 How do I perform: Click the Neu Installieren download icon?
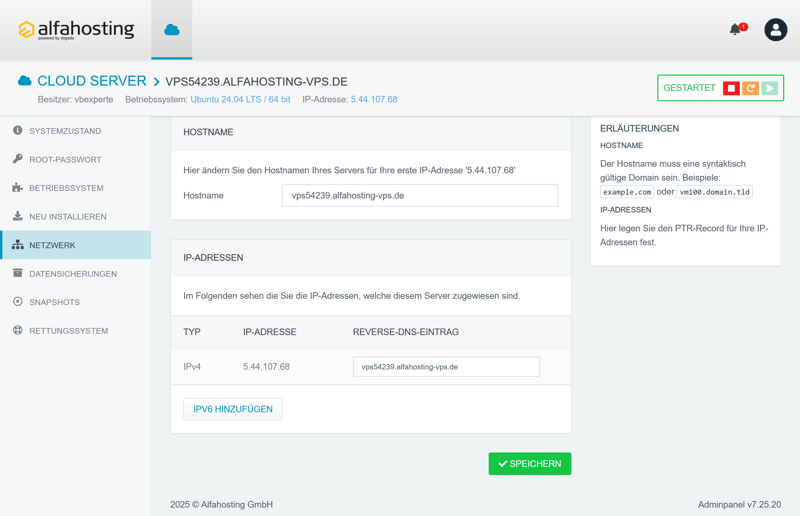point(18,216)
